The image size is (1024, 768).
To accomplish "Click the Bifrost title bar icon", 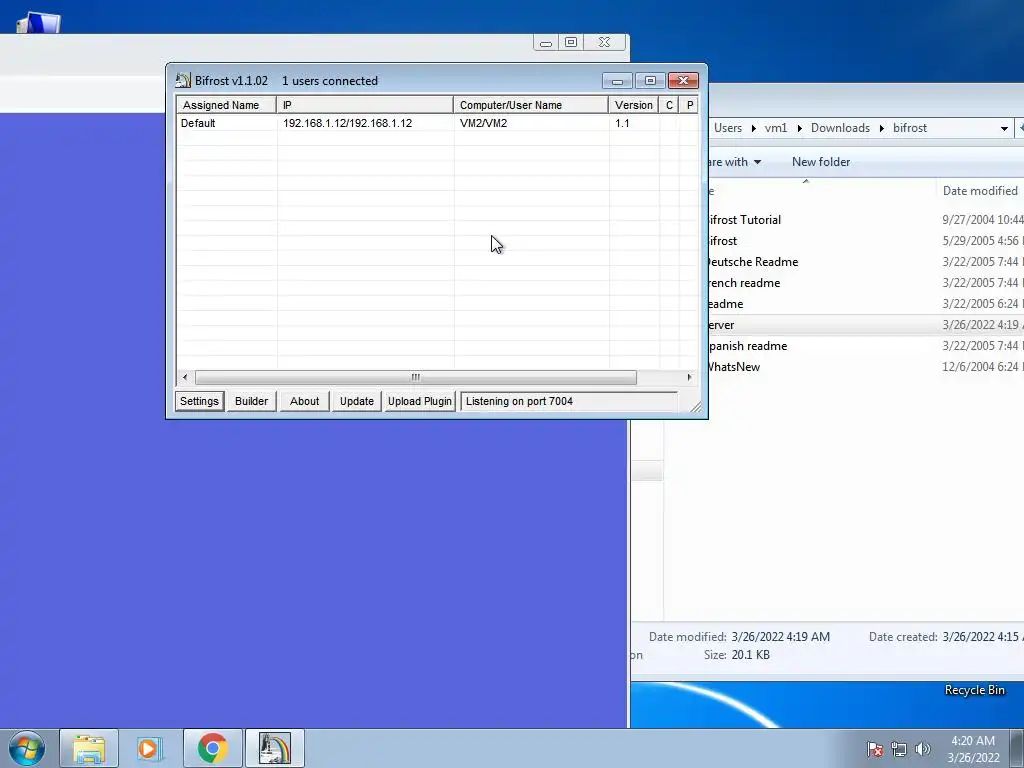I will [183, 80].
